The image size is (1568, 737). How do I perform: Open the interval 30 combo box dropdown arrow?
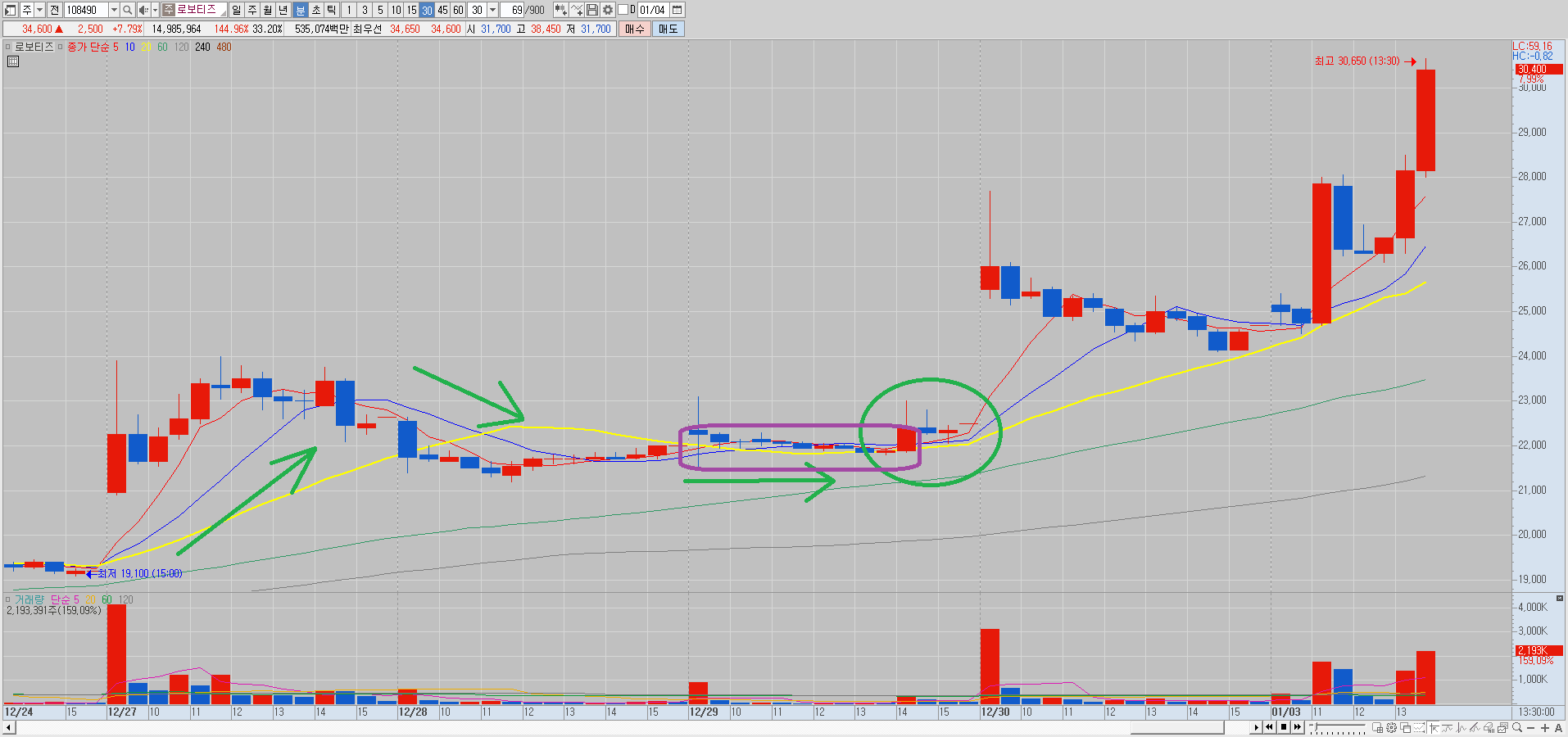coord(492,10)
